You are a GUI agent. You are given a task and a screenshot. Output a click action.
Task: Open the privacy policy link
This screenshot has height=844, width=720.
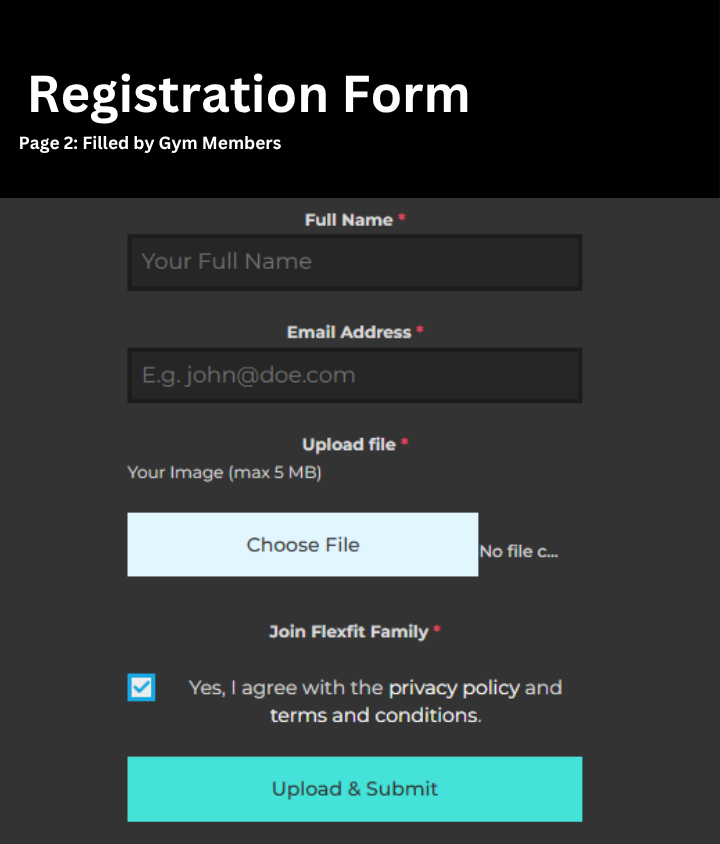pyautogui.click(x=454, y=688)
